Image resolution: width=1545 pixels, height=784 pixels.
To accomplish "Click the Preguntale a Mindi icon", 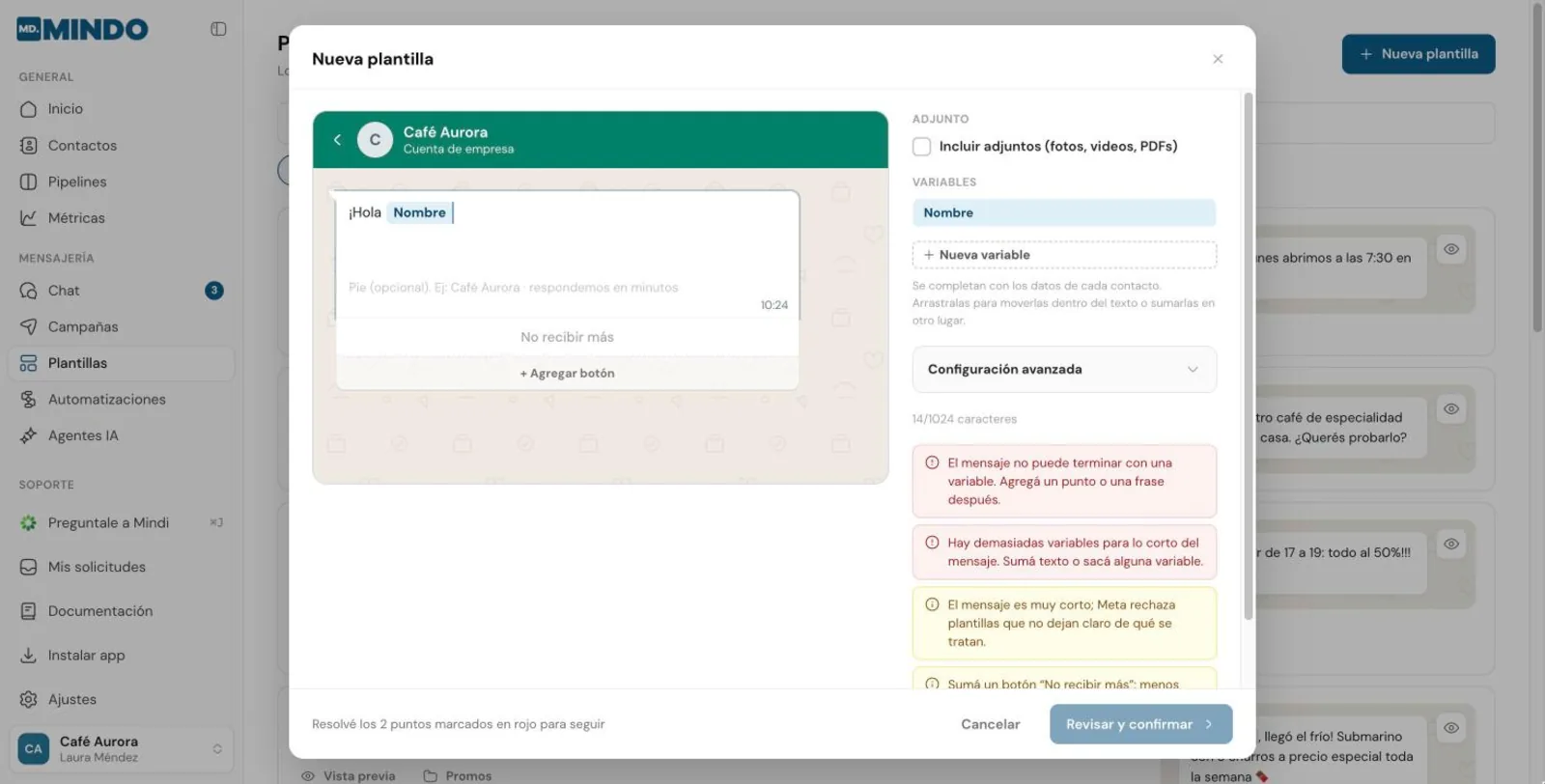I will pyautogui.click(x=29, y=522).
